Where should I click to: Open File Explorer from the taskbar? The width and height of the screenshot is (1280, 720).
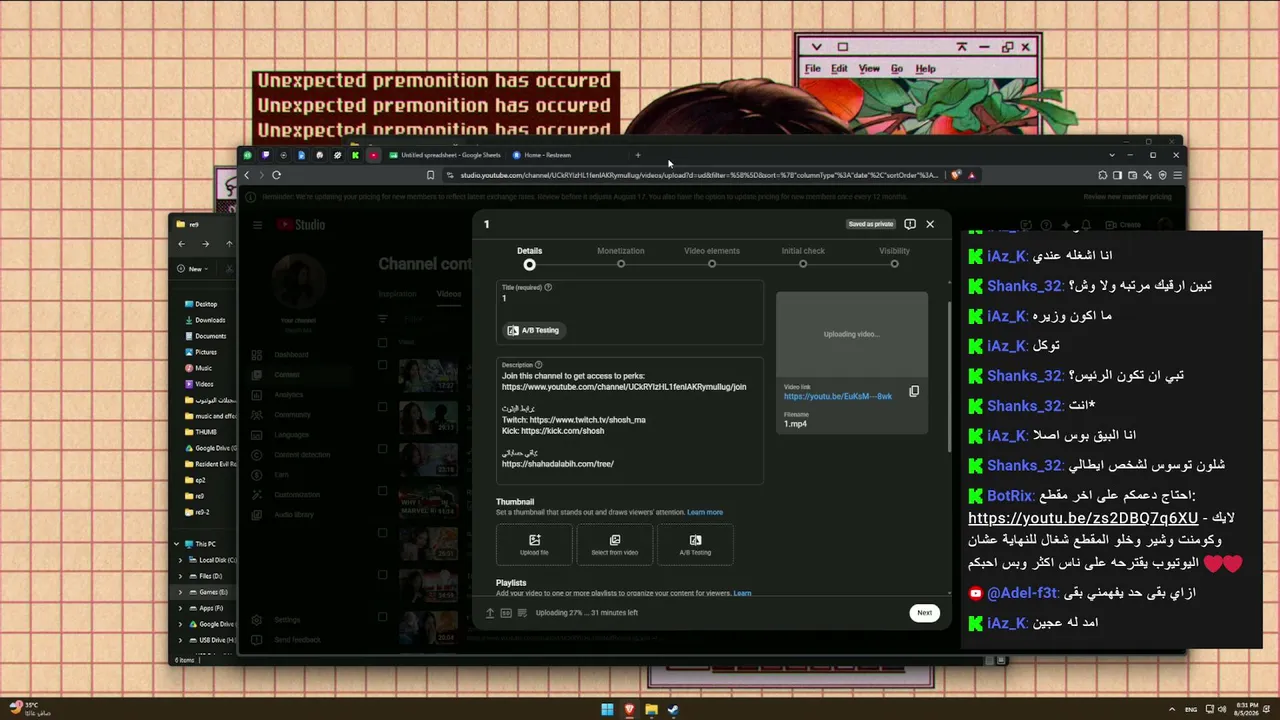click(651, 710)
